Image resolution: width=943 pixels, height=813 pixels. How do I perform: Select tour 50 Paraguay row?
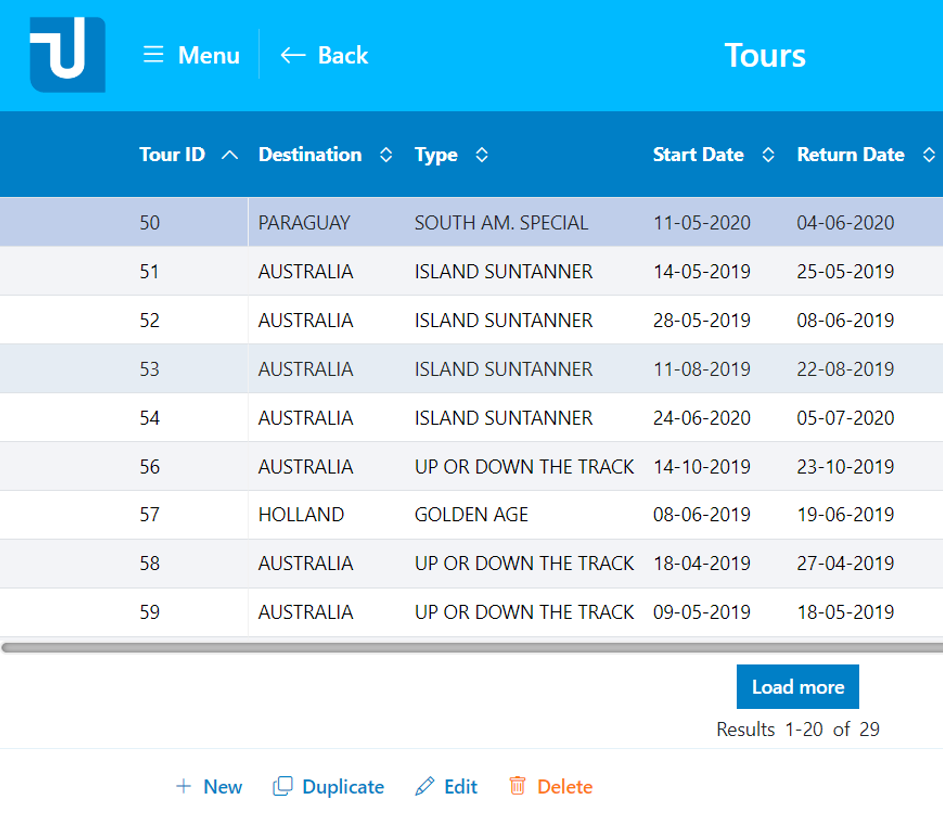click(304, 223)
